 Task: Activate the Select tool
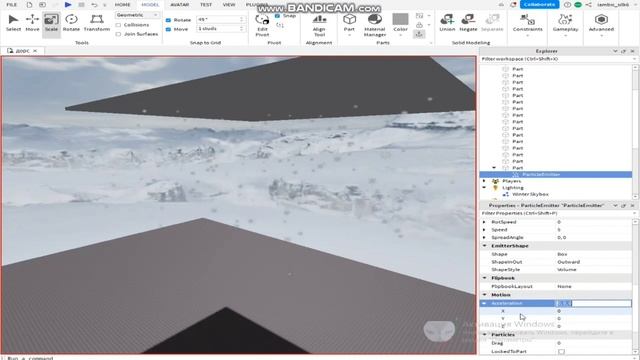point(13,23)
